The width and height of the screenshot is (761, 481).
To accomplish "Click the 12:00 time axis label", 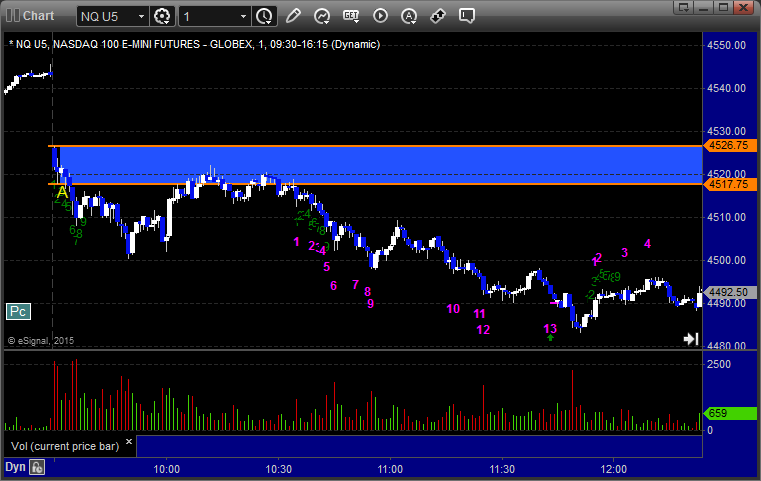I will pyautogui.click(x=613, y=469).
